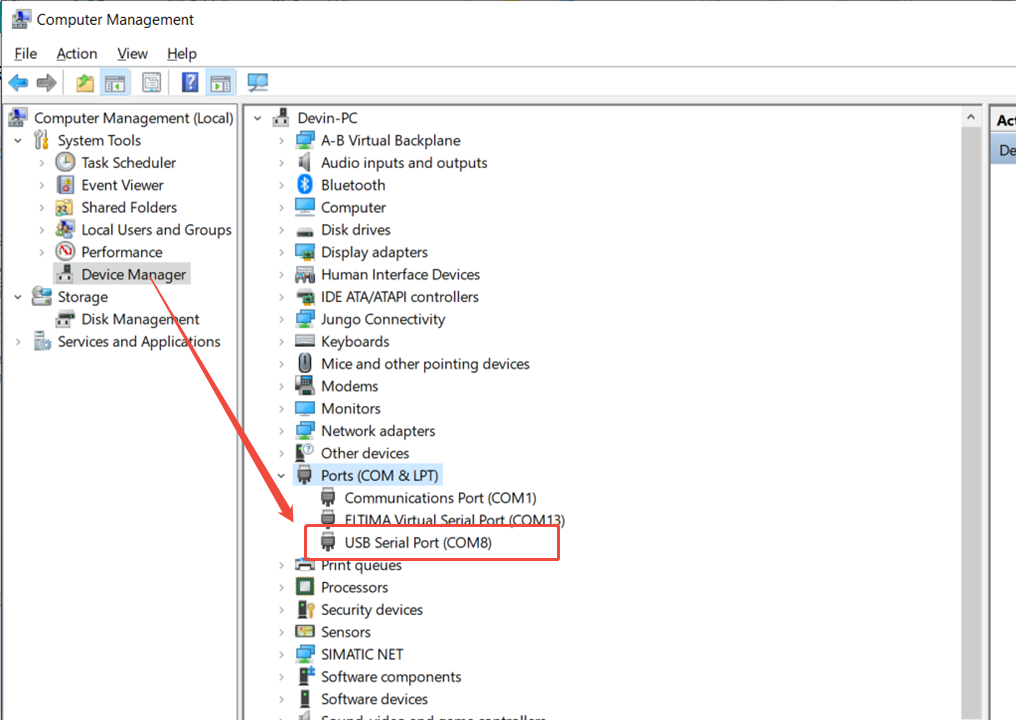
Task: Open Help via blue question mark icon
Action: pyautogui.click(x=190, y=83)
